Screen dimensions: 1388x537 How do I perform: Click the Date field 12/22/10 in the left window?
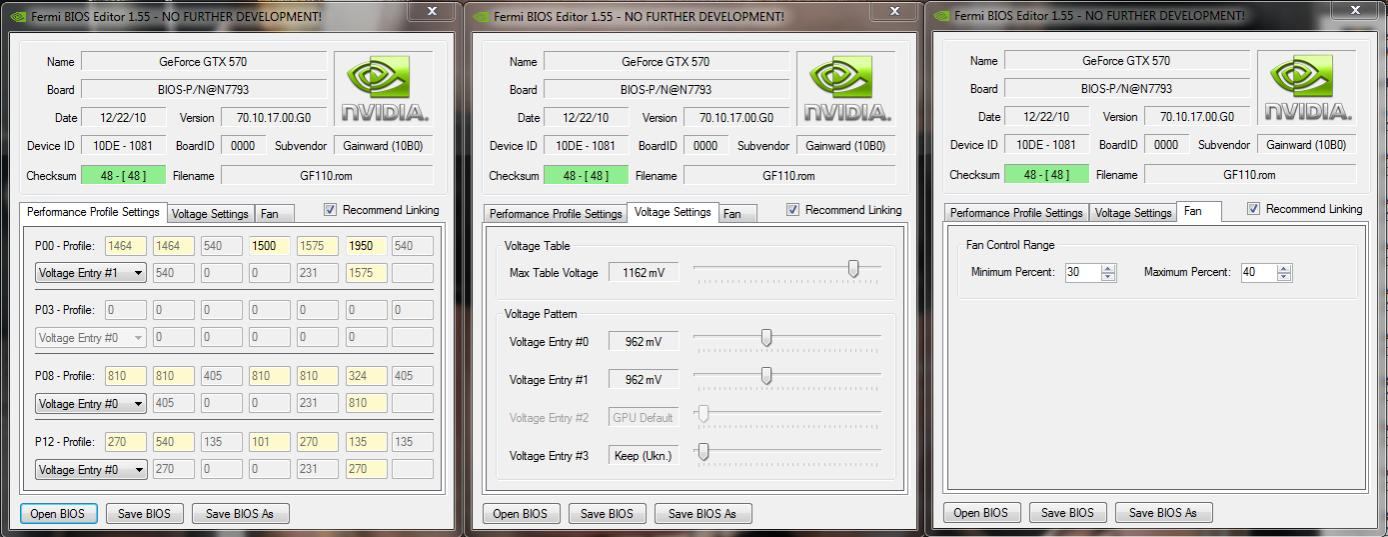click(x=123, y=118)
